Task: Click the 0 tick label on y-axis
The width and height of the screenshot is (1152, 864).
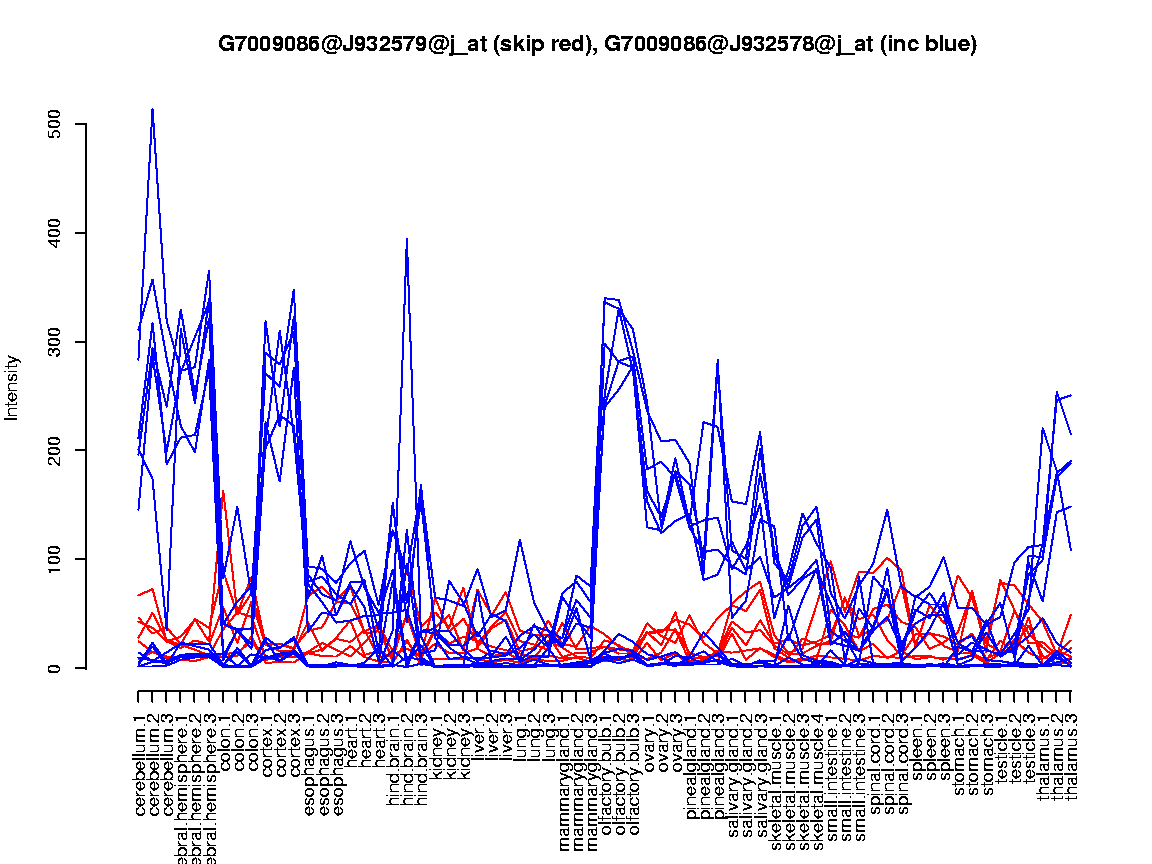Action: (54, 667)
